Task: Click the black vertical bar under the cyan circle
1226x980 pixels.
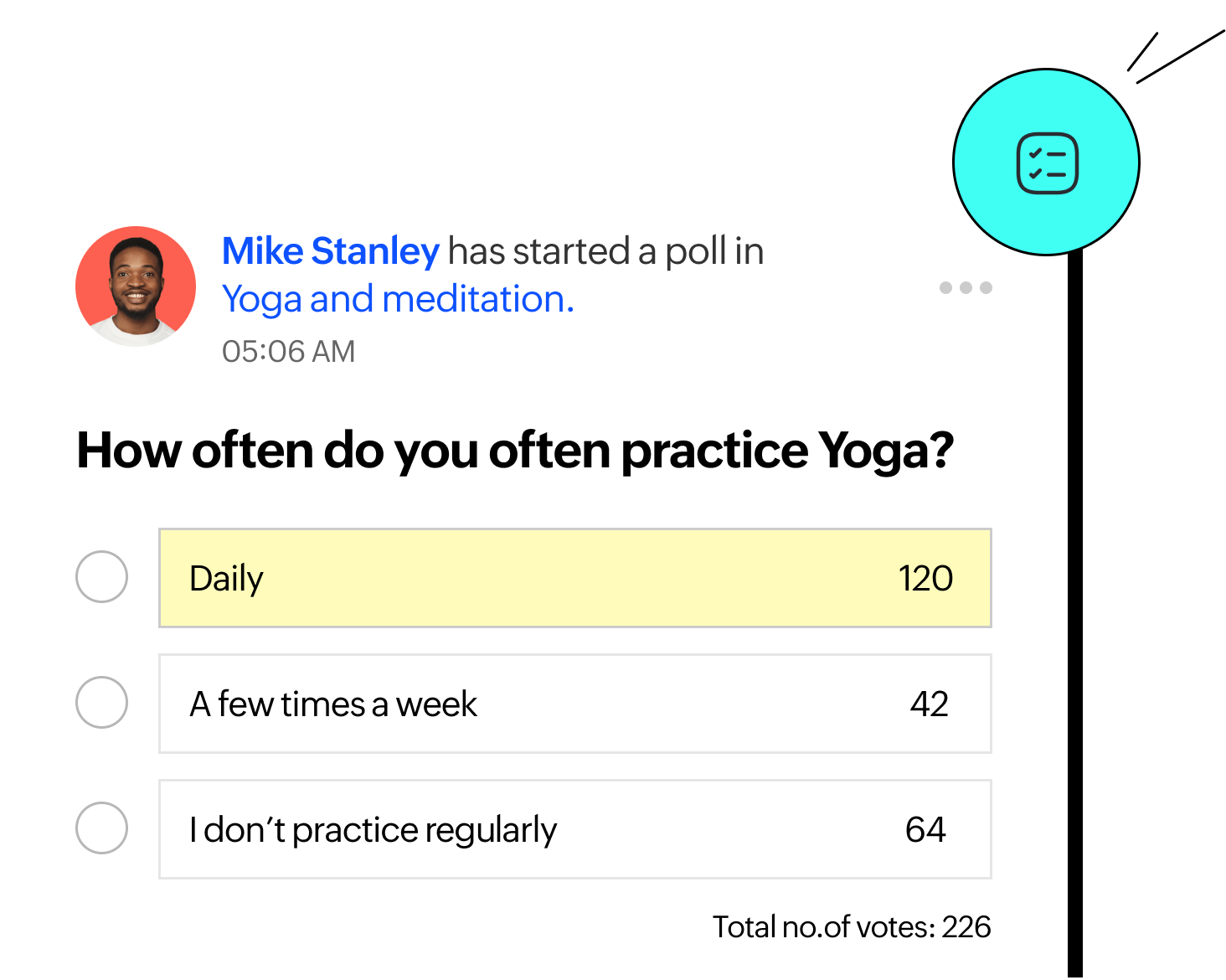Action: pyautogui.click(x=1075, y=614)
